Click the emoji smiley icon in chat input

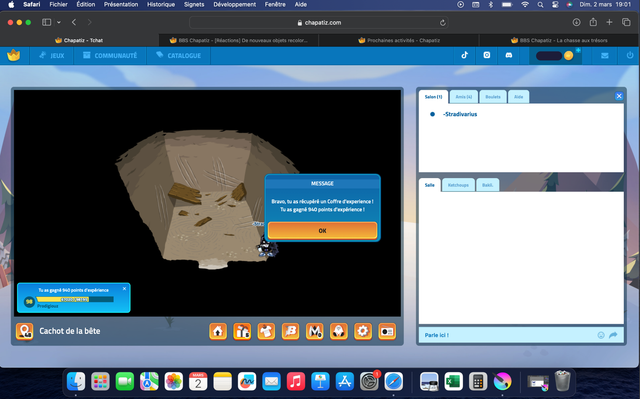pyautogui.click(x=601, y=335)
